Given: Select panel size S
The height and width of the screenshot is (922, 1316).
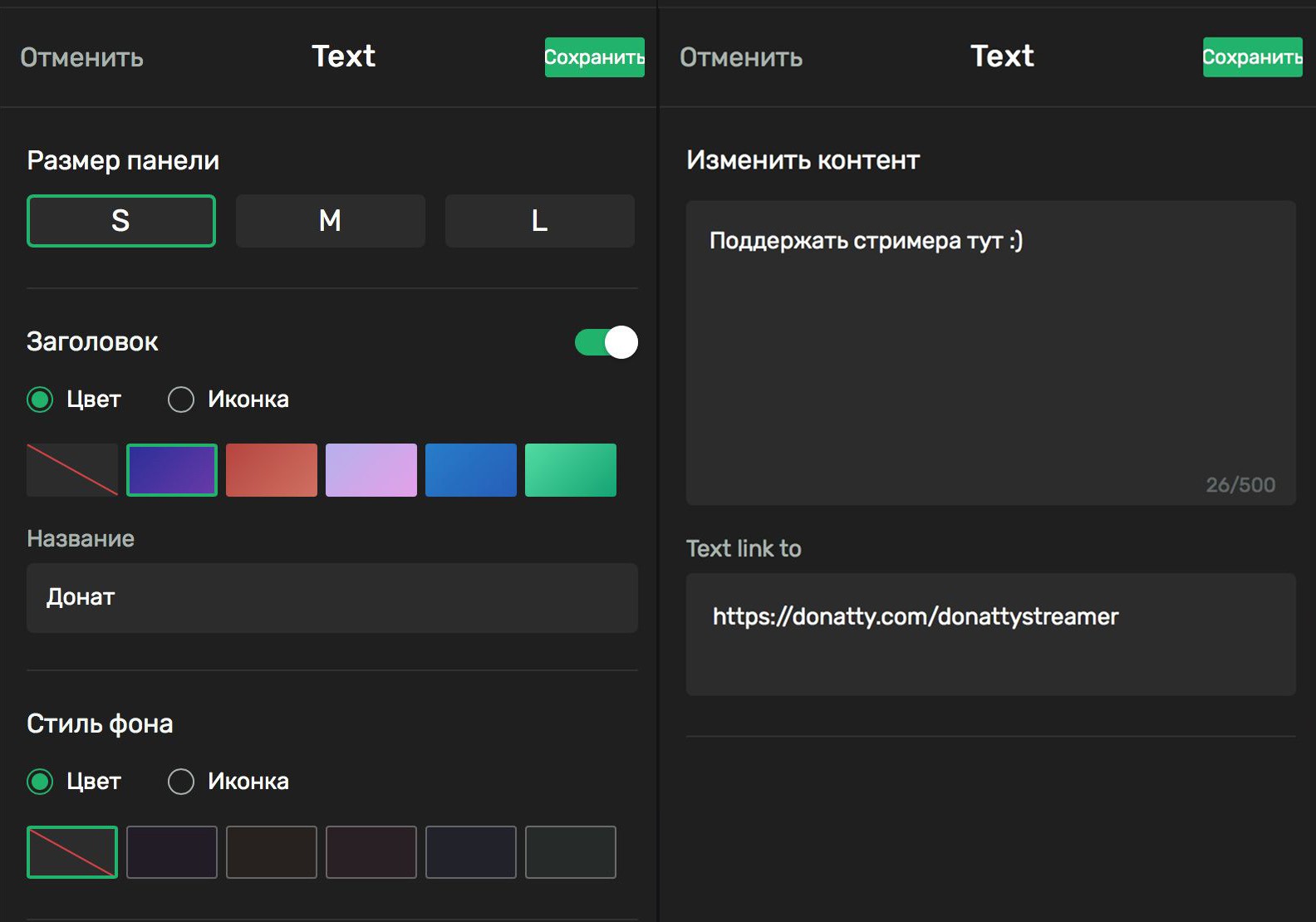Looking at the screenshot, I should pos(121,221).
